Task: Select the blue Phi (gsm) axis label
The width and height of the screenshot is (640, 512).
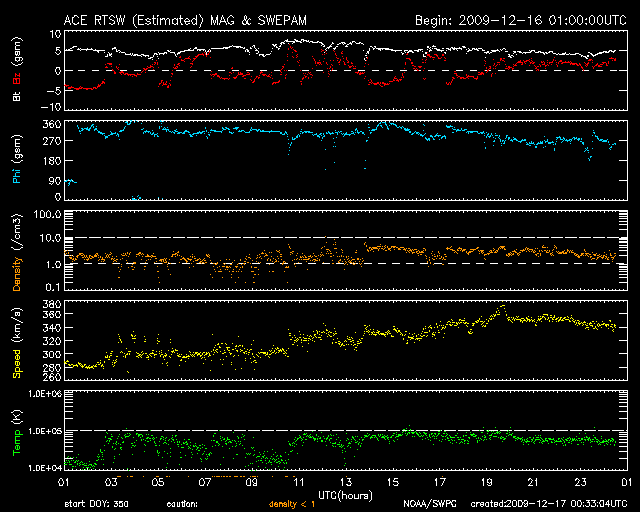Action: [x=16, y=161]
